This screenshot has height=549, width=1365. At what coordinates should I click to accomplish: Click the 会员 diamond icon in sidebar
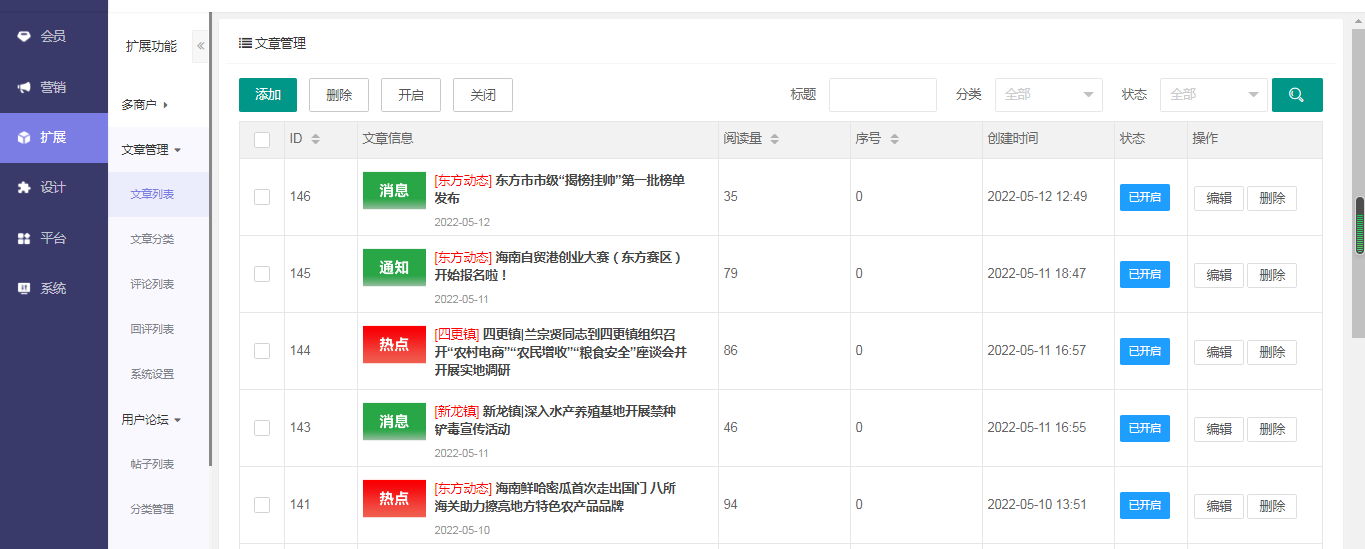(24, 36)
